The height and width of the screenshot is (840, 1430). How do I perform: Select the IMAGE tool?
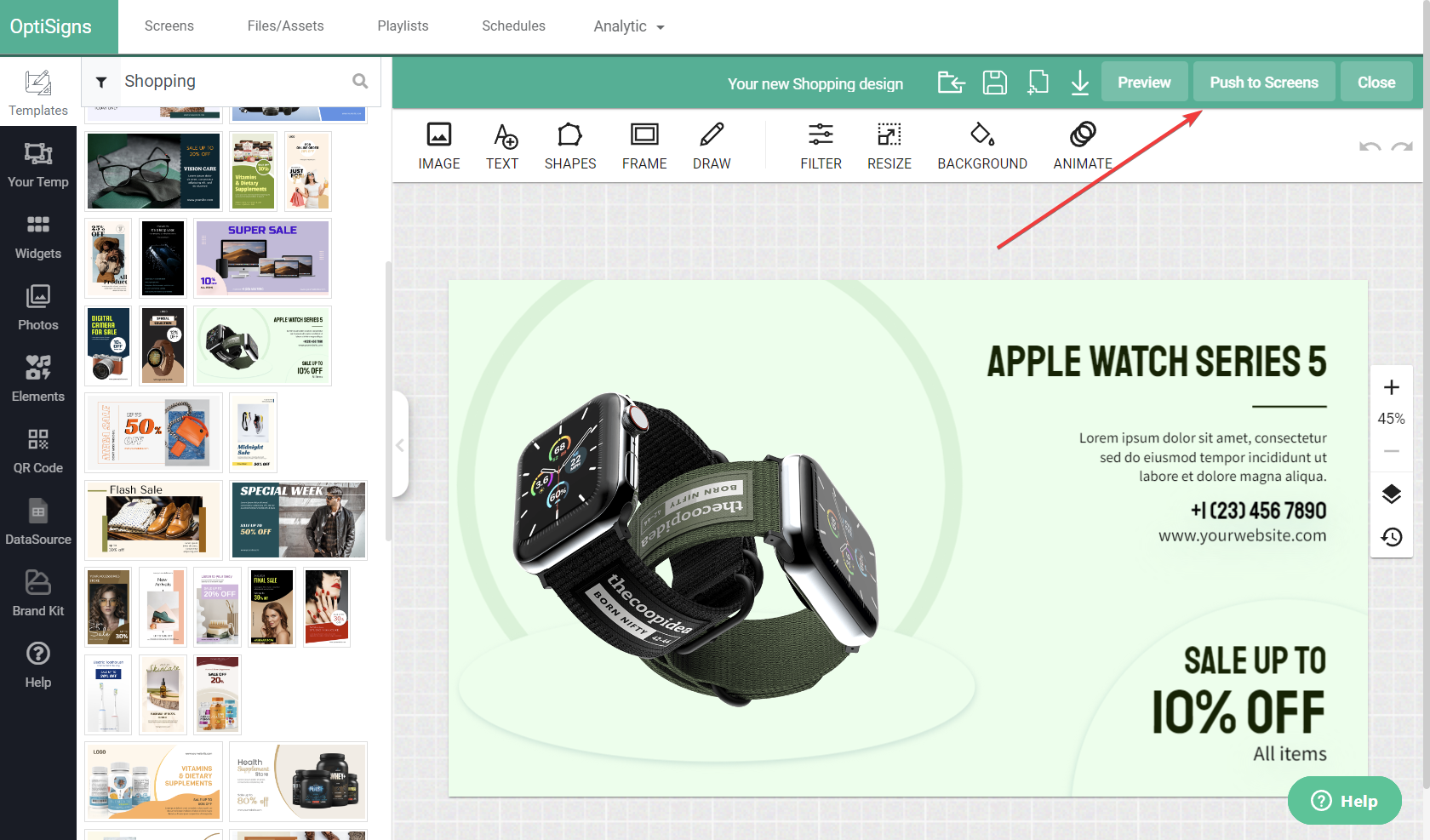pos(439,146)
